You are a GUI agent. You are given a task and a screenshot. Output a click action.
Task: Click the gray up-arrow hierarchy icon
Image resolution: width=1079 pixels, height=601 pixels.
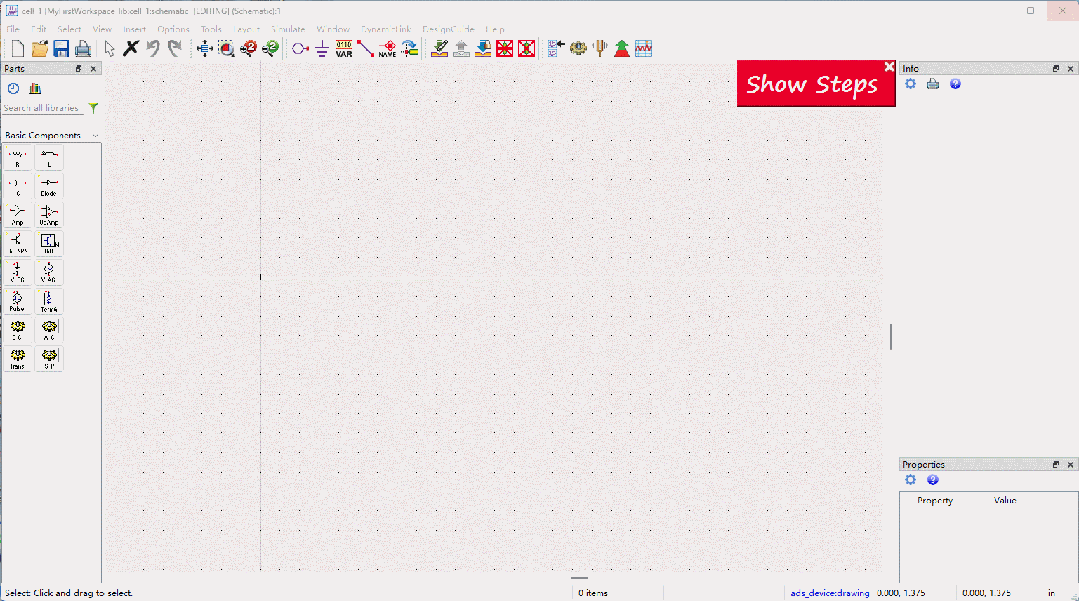point(461,48)
